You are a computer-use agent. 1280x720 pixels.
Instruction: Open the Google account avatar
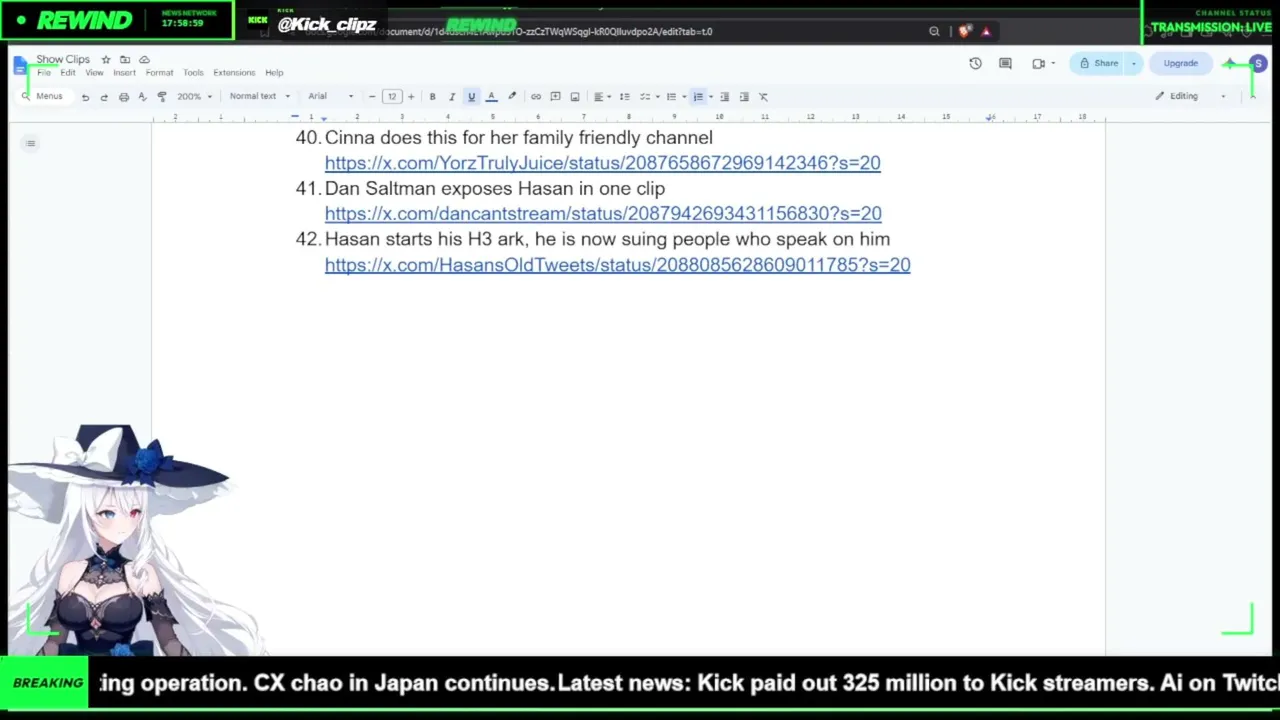(1258, 64)
